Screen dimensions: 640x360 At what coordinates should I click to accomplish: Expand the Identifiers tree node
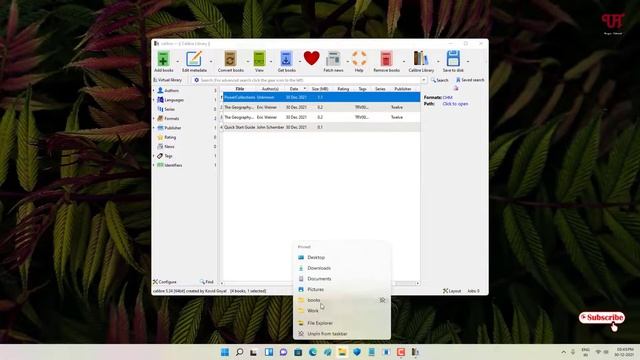point(154,165)
